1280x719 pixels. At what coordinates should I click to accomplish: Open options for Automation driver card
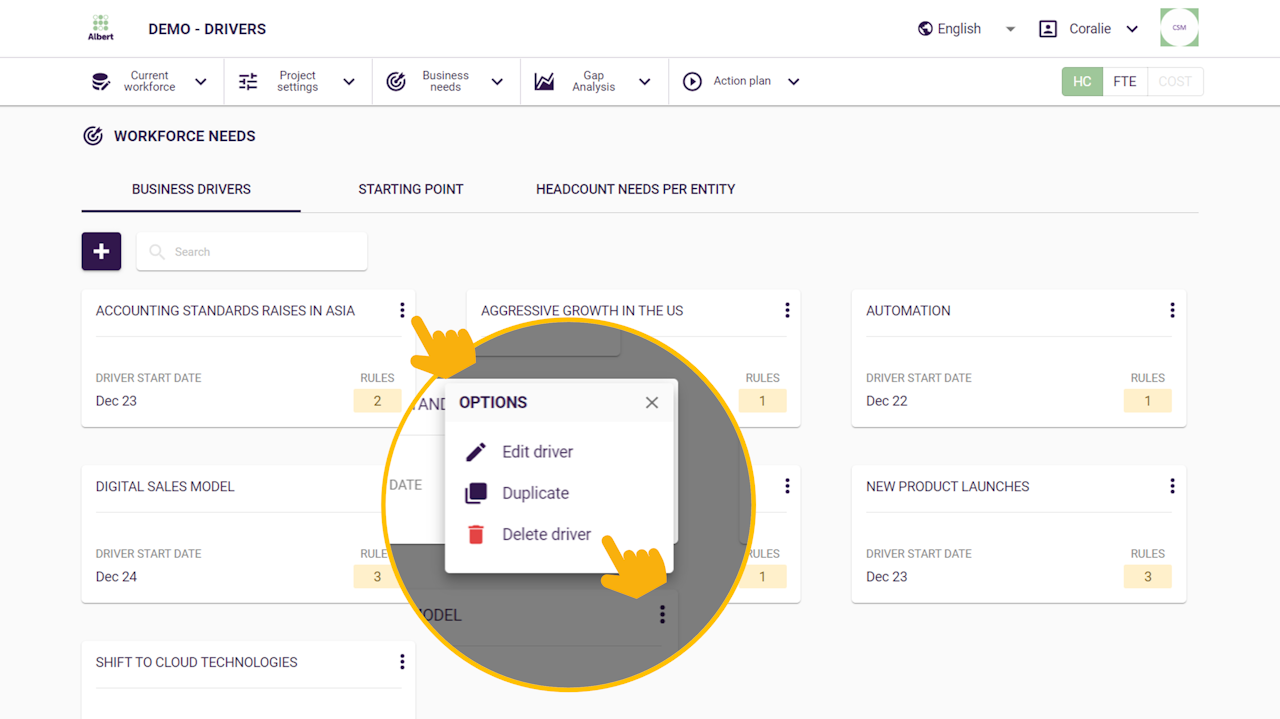coord(1172,311)
